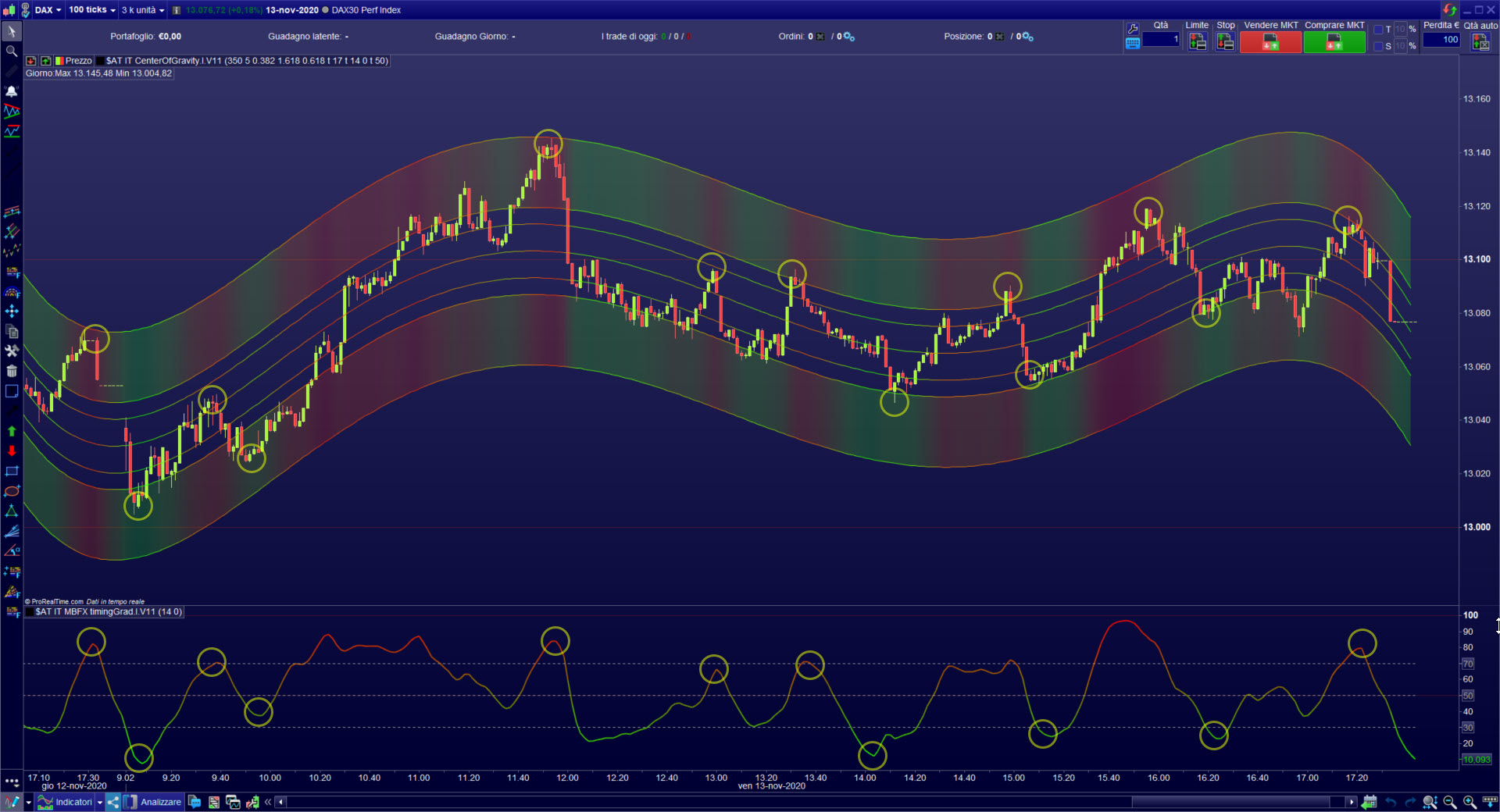Click the crossed tools settings icon in sidebar
Image resolution: width=1500 pixels, height=812 pixels.
click(x=12, y=351)
